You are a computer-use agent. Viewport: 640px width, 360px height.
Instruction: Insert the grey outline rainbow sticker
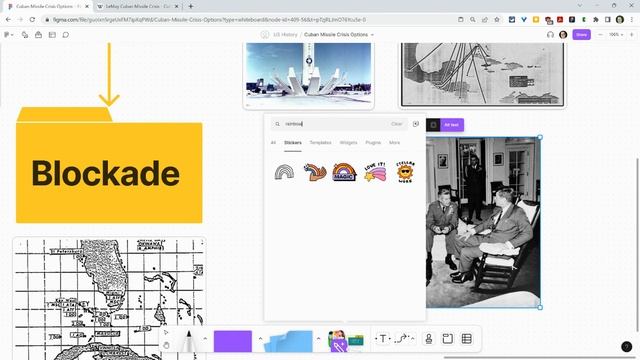(284, 172)
